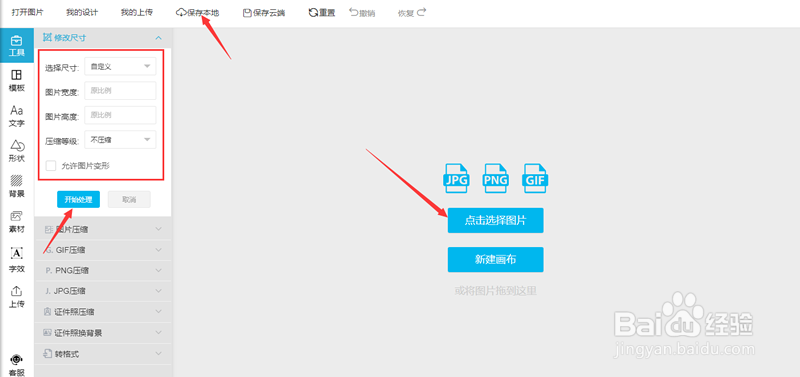Screen dimensions: 800x377
Task: Expand the 转格式 section
Action: click(103, 354)
